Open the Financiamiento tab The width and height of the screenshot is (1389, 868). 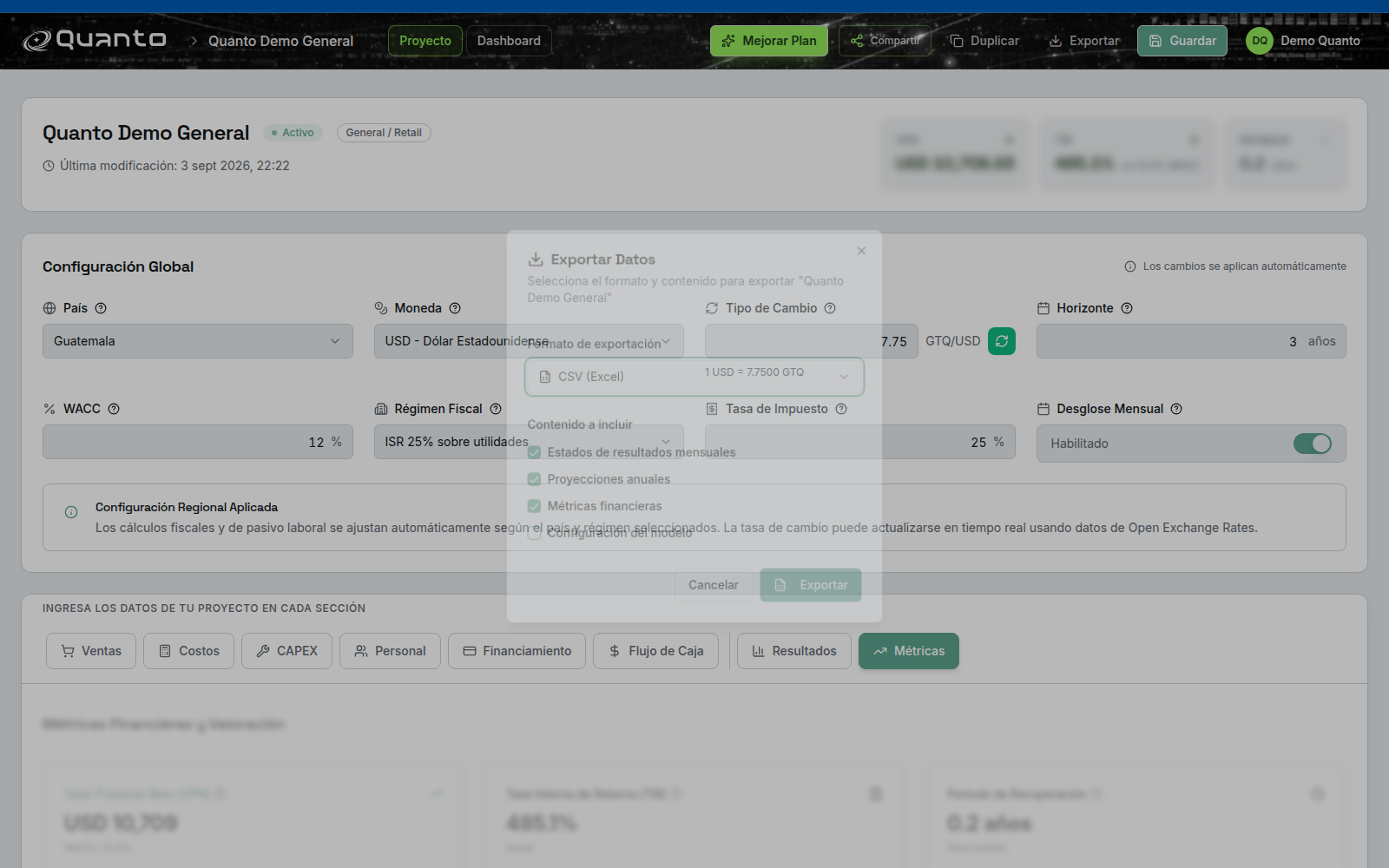click(x=517, y=651)
